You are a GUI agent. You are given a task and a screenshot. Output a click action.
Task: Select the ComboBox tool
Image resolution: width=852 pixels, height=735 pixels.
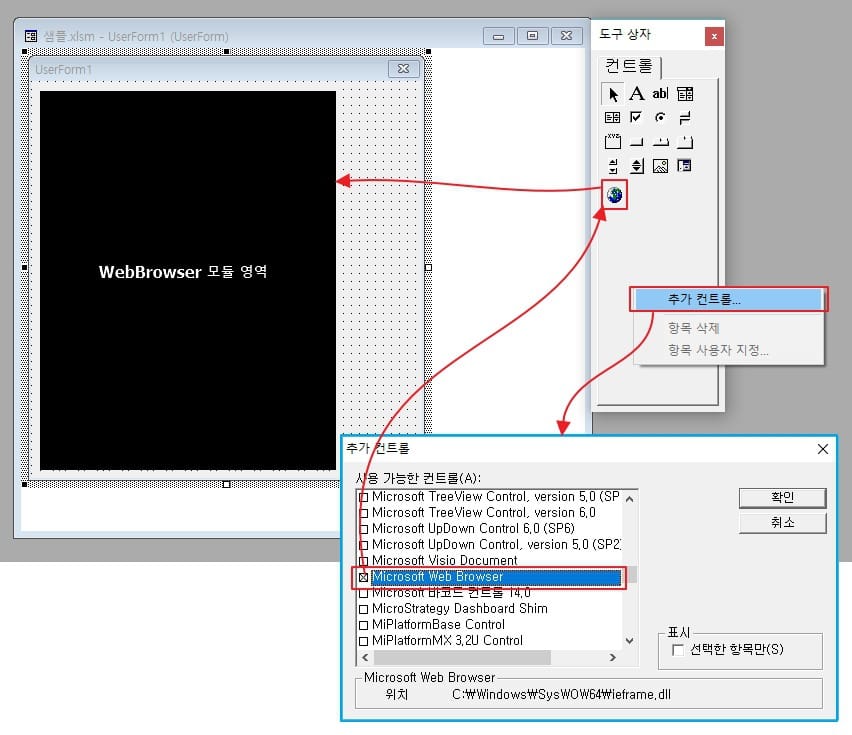[685, 94]
